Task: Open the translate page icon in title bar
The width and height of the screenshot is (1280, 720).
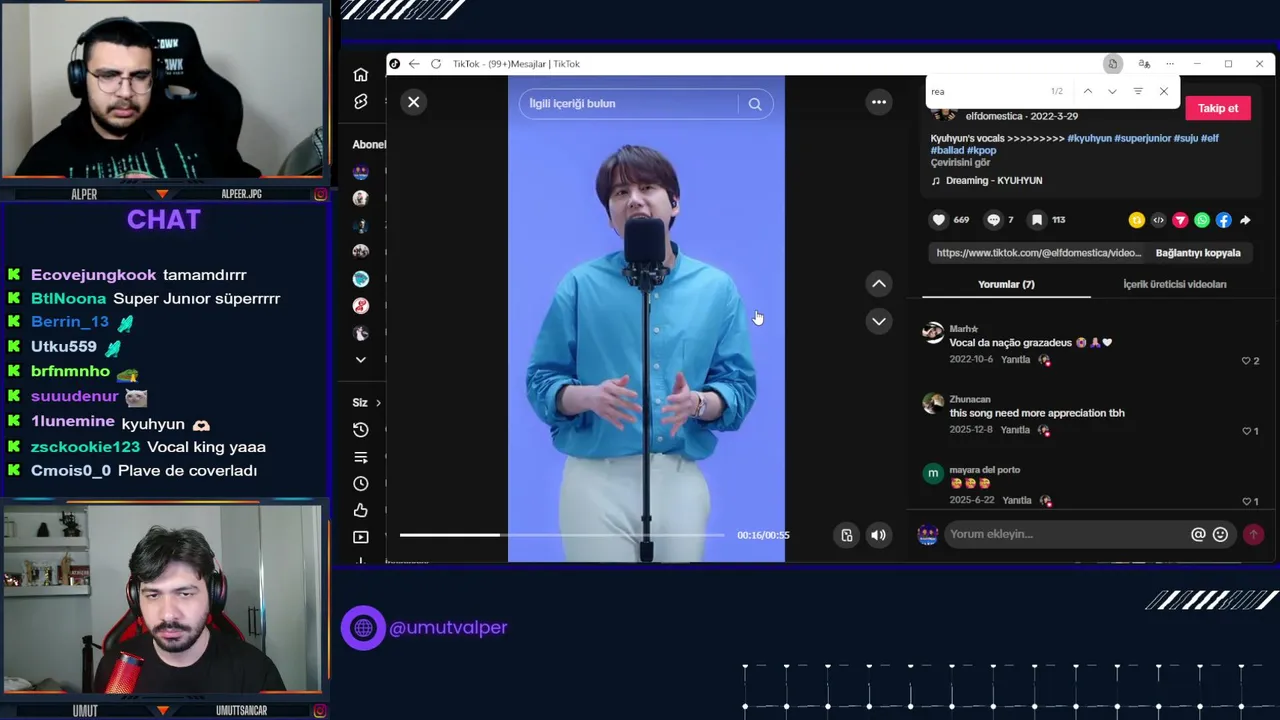Action: coord(1144,64)
